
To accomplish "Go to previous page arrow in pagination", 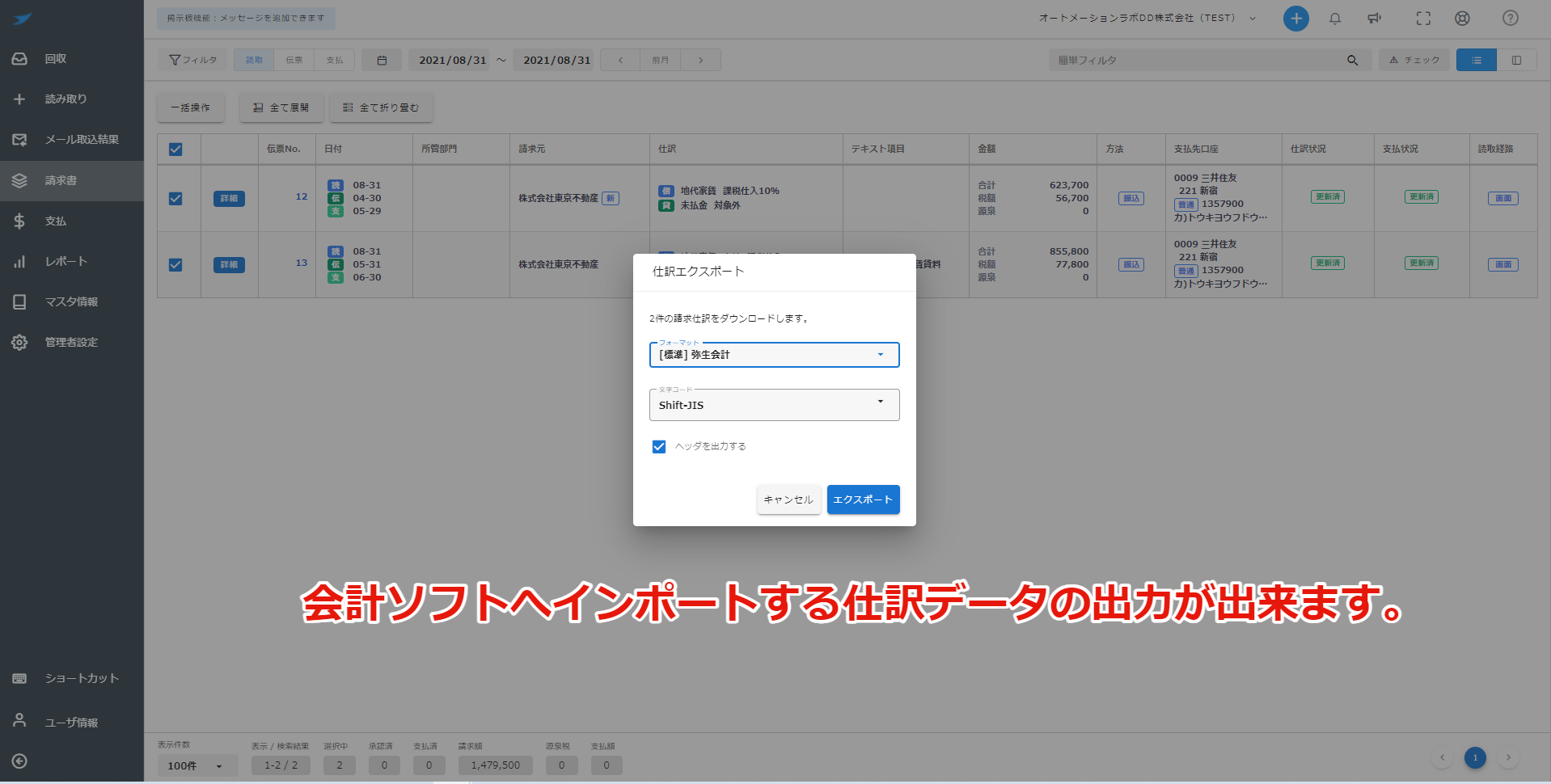I will click(x=1442, y=758).
